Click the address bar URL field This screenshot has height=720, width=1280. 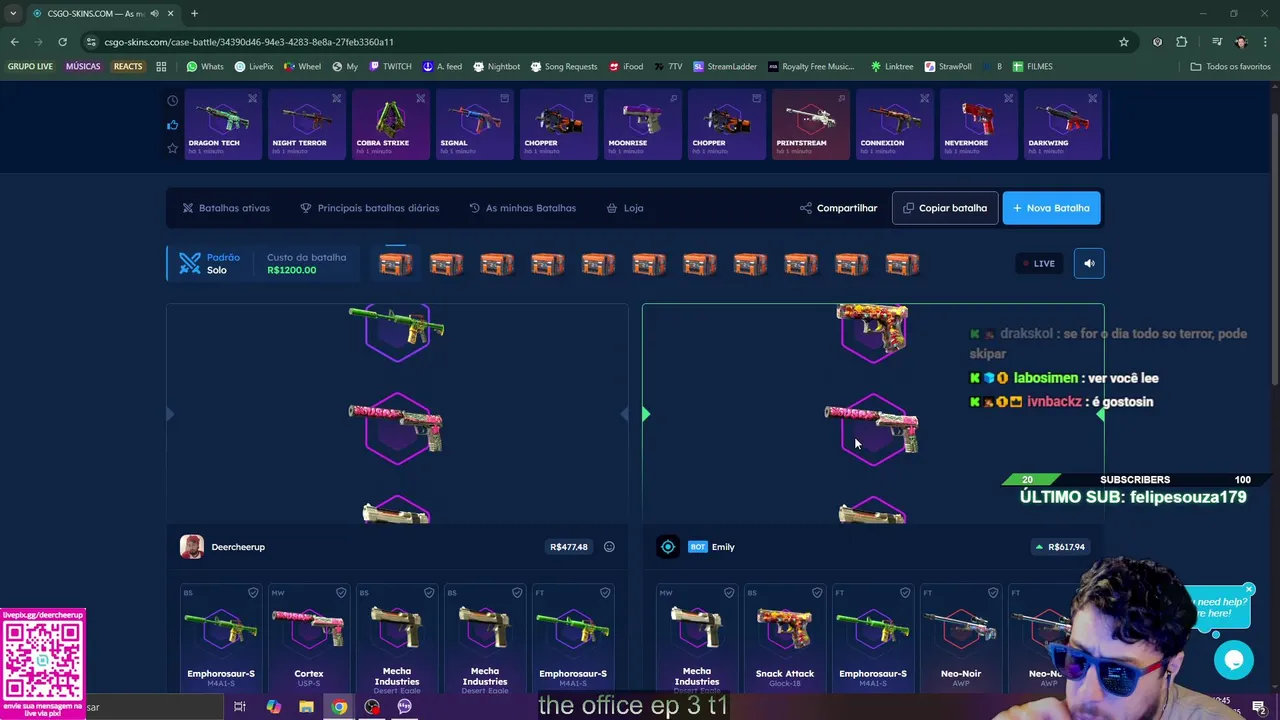click(600, 42)
